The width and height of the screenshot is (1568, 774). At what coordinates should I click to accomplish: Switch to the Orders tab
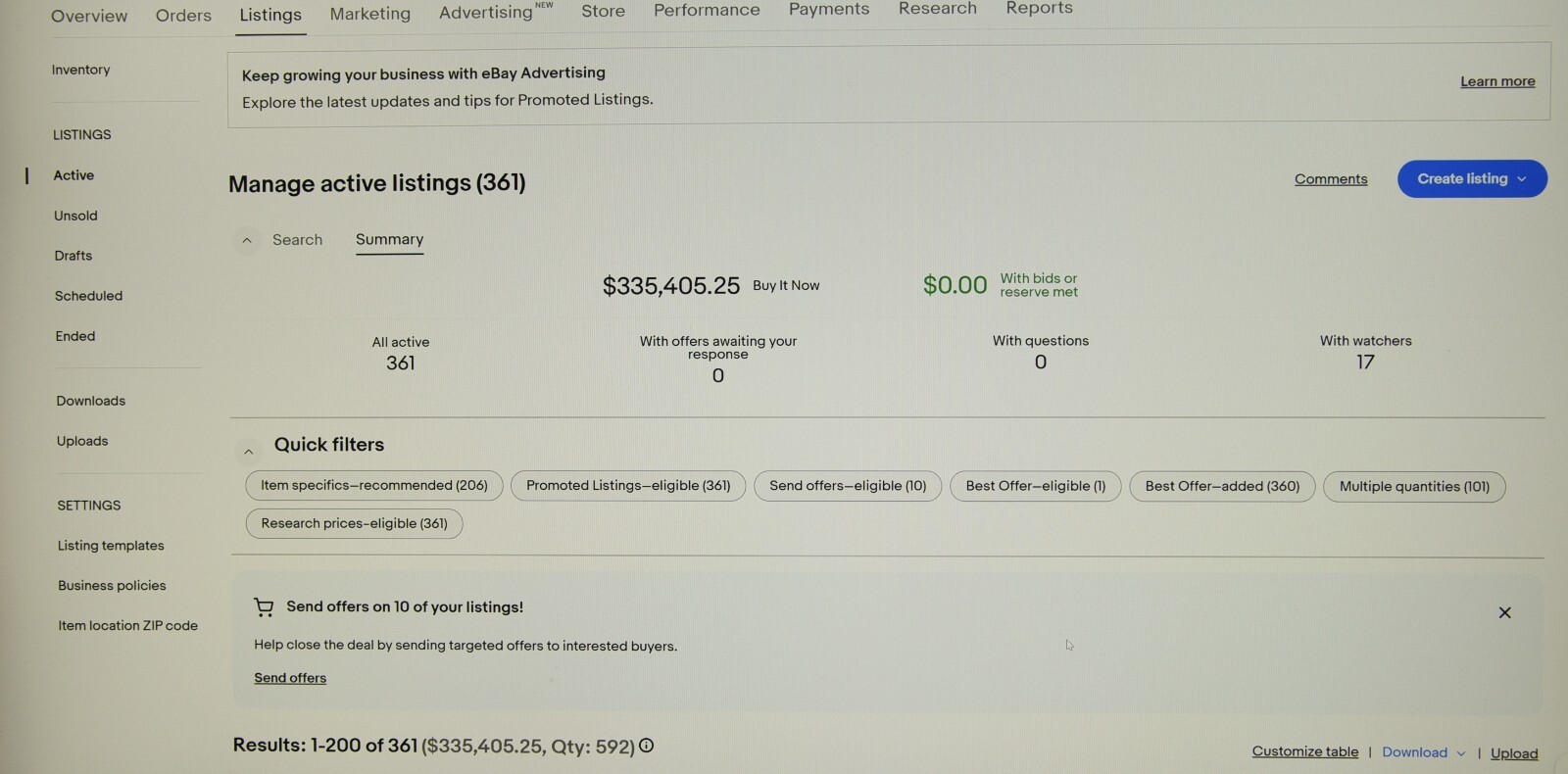pos(183,16)
